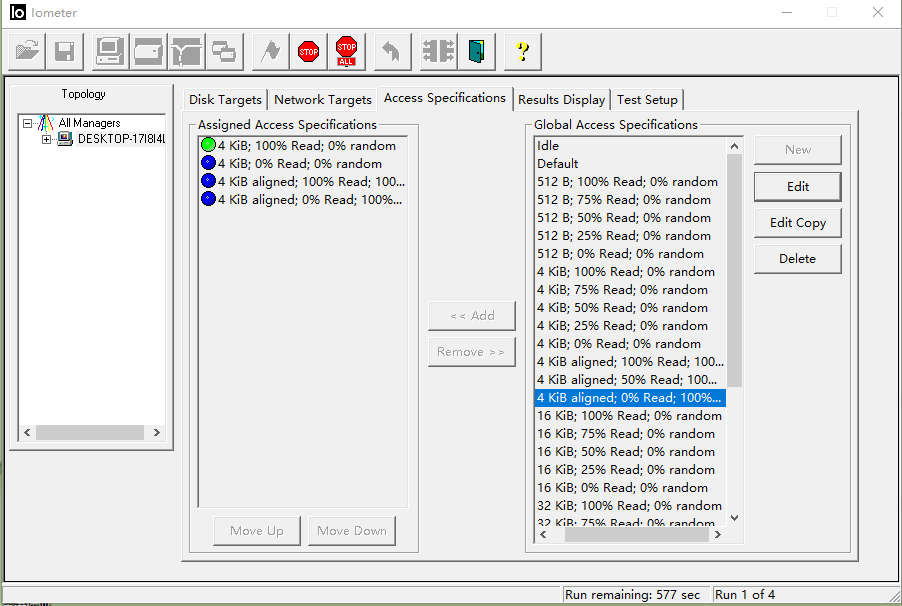Select 4 KiB; 75% Read in global list
The height and width of the screenshot is (606, 902).
pyautogui.click(x=630, y=289)
